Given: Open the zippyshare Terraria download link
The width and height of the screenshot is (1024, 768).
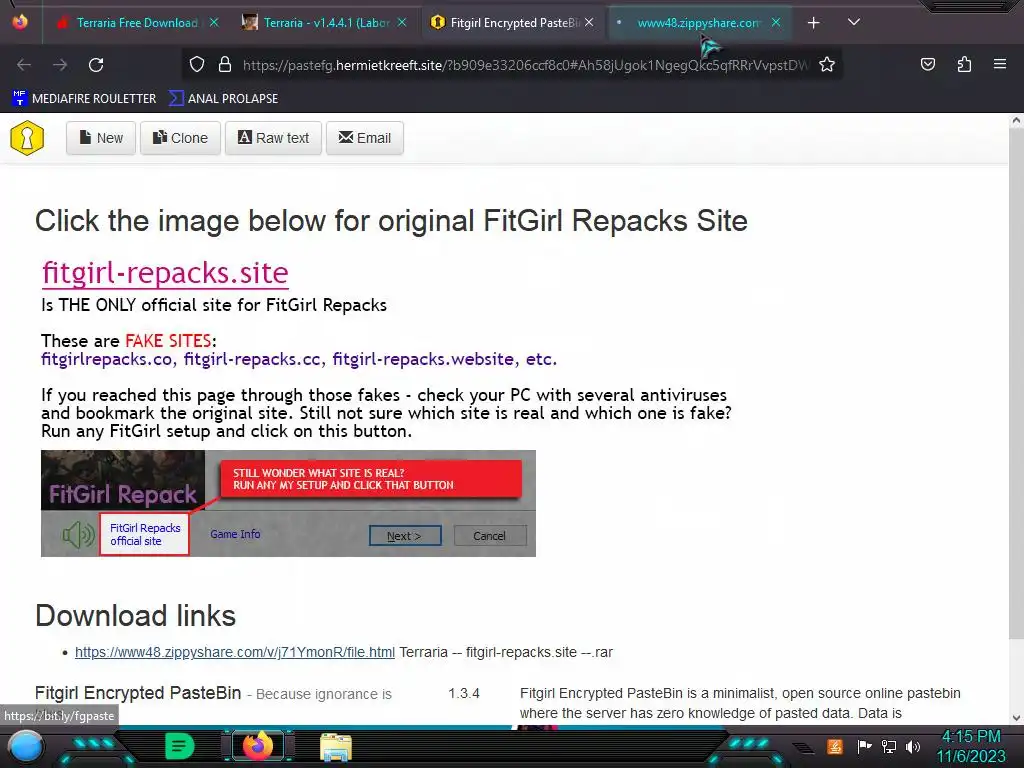Looking at the screenshot, I should 235,652.
